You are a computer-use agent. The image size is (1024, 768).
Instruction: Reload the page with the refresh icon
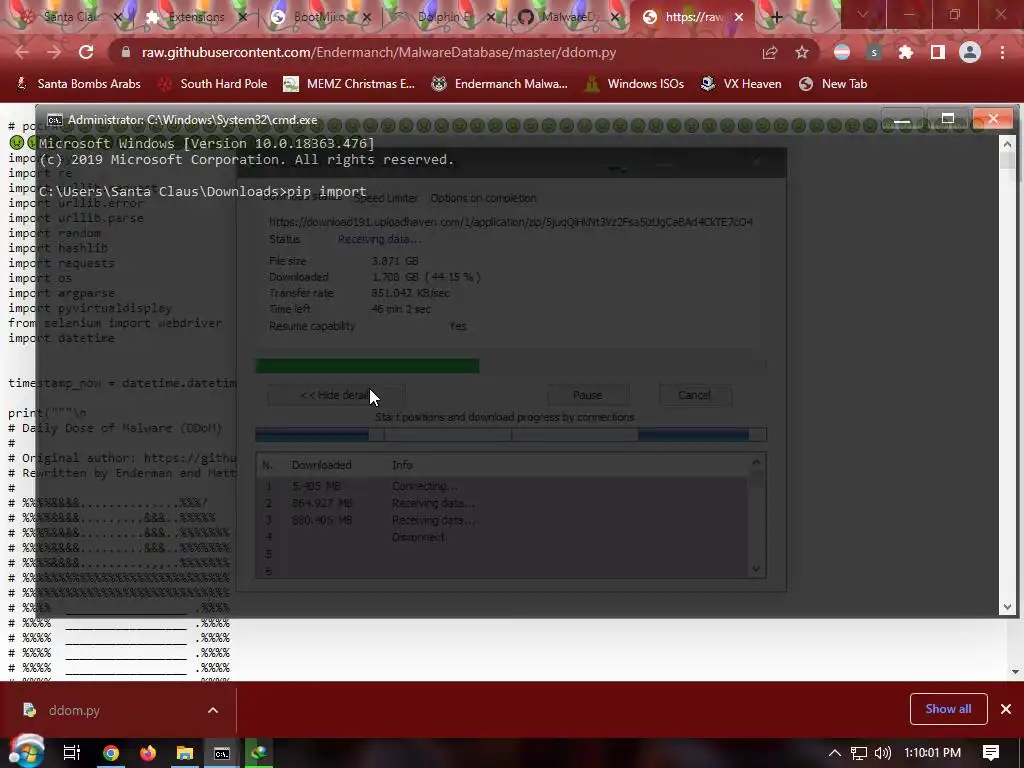point(86,52)
